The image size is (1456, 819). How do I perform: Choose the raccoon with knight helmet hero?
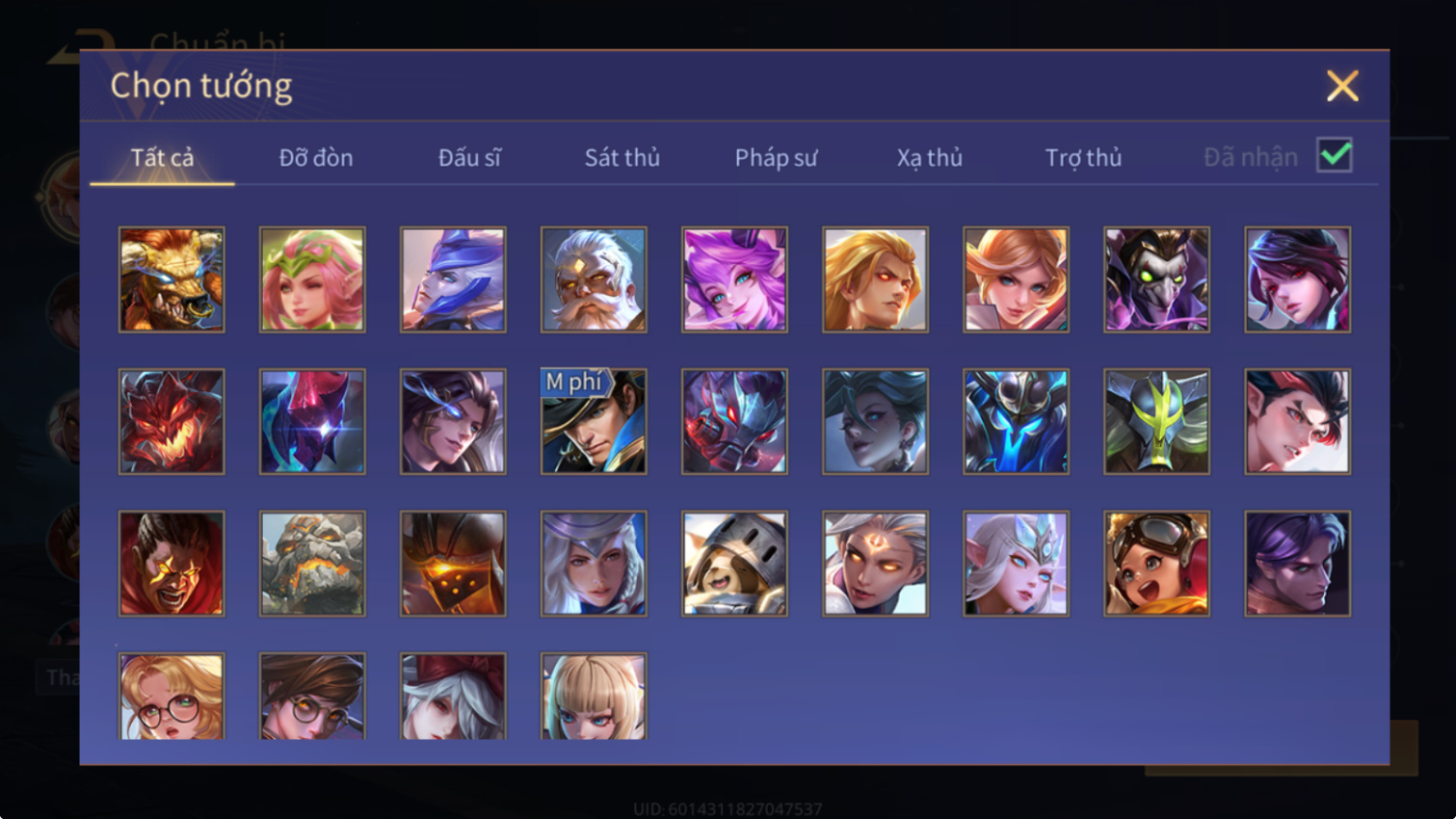(734, 563)
